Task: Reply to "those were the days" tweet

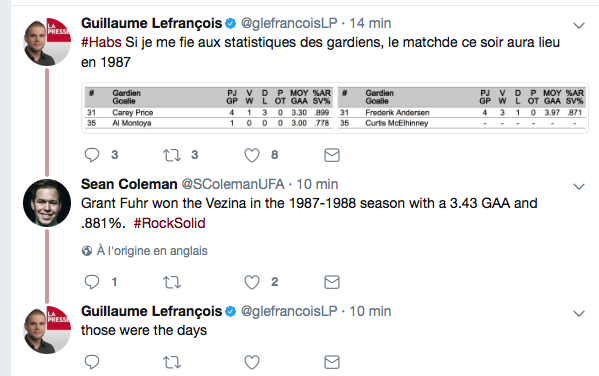Action: click(92, 362)
